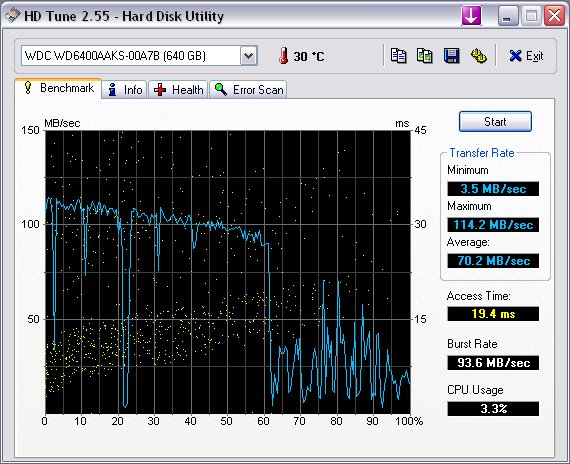This screenshot has height=464, width=570.
Task: Switch to the Benchmark tab
Action: [58, 88]
